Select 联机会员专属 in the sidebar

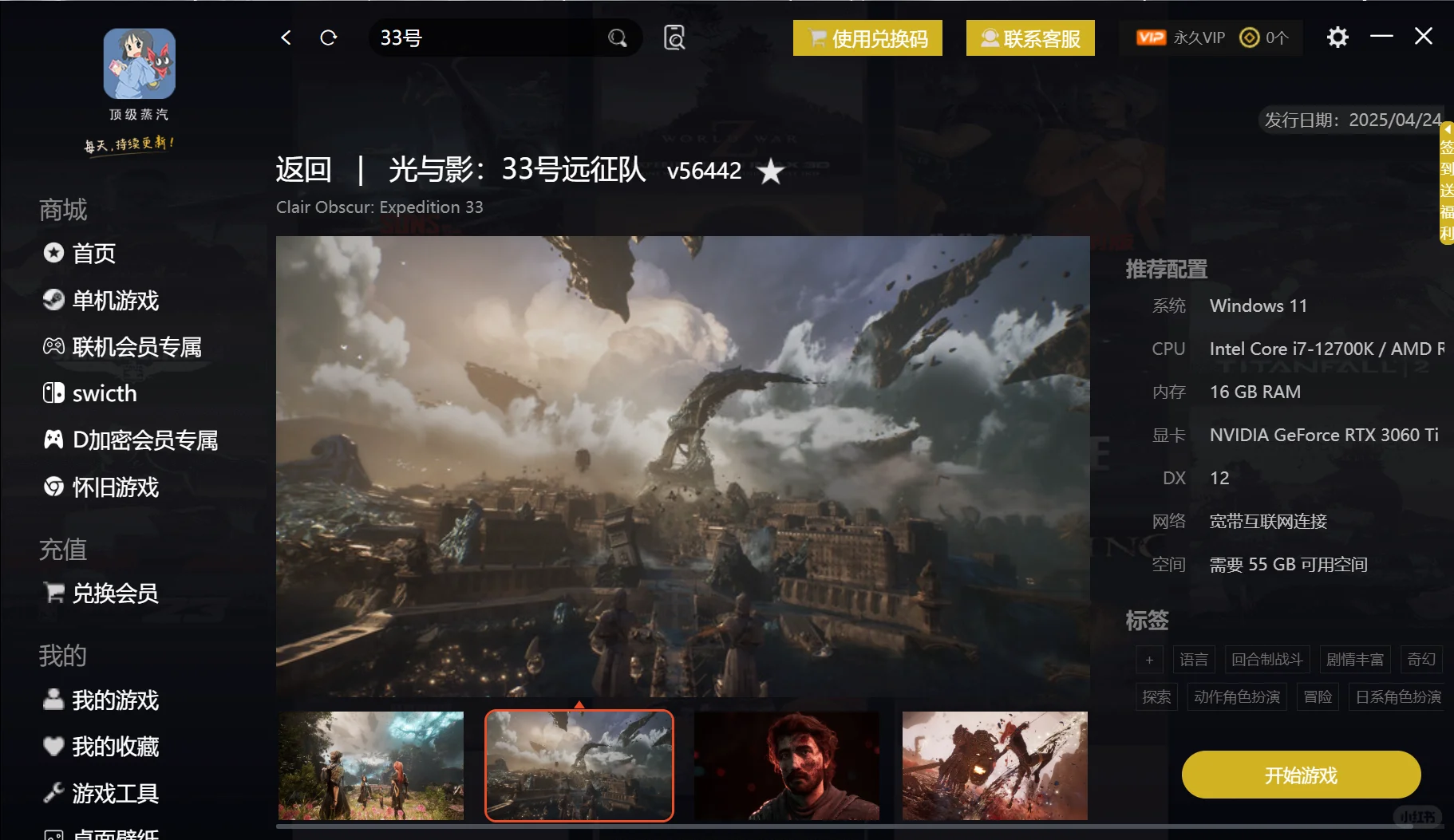coord(122,347)
